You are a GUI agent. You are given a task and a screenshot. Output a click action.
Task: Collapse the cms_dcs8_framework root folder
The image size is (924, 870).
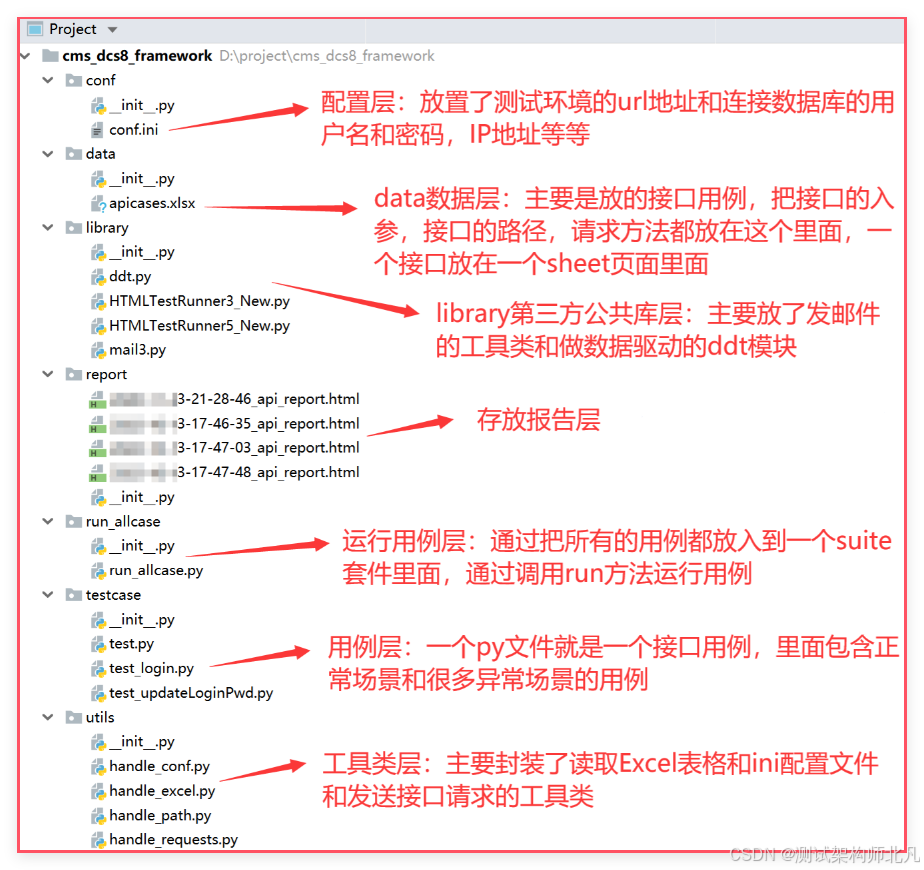click(25, 56)
